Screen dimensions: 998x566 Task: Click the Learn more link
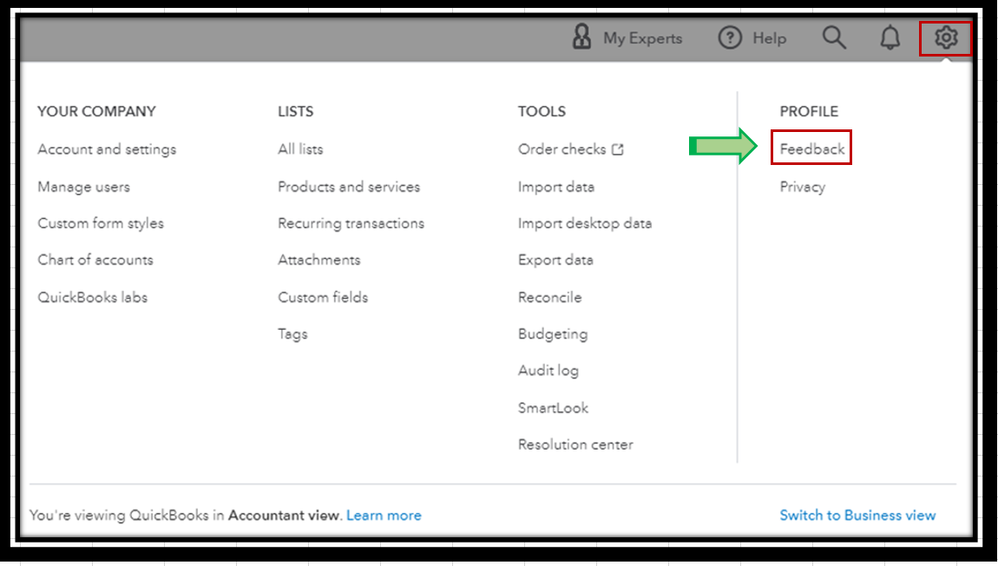[x=384, y=516]
